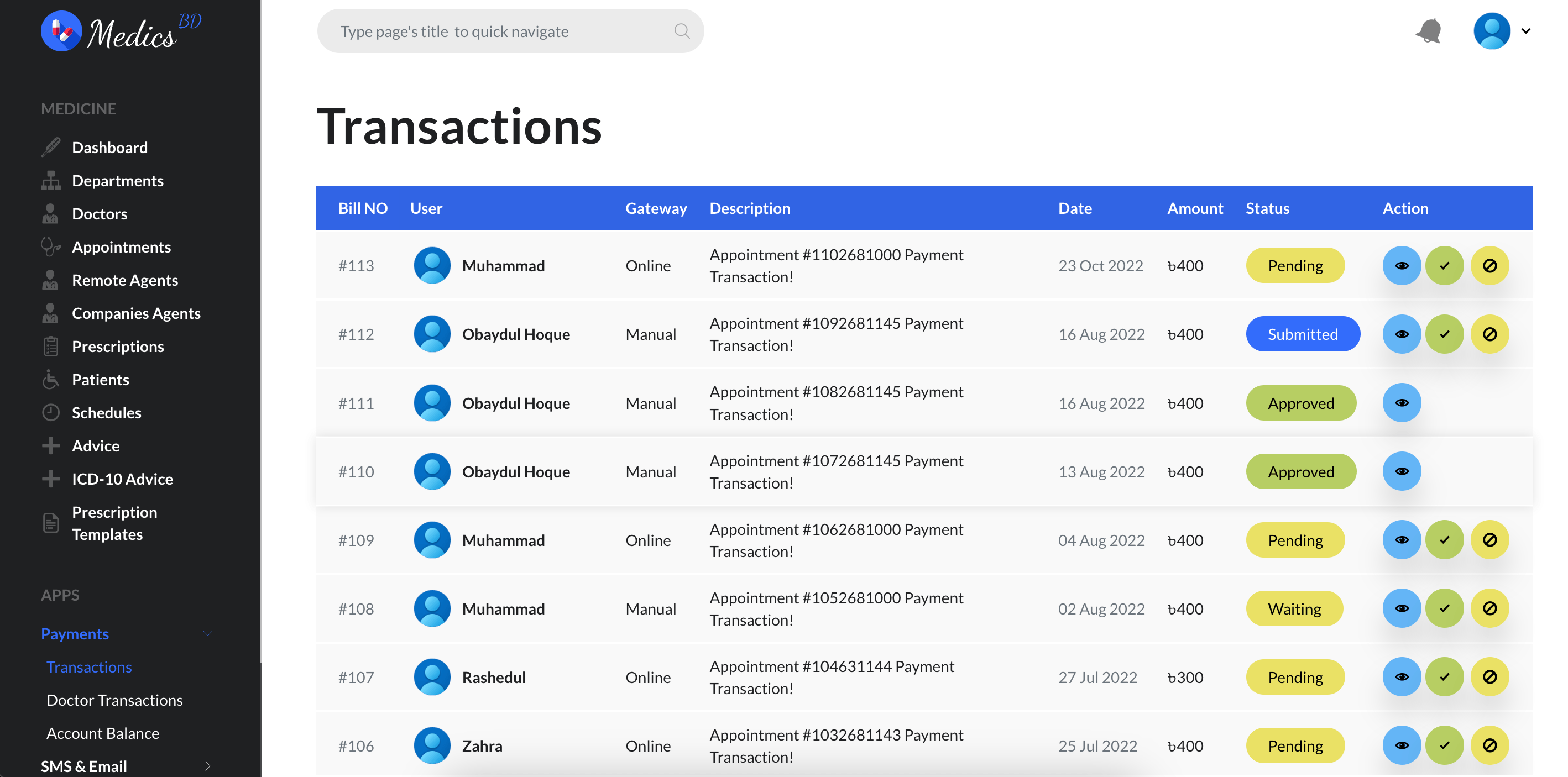Viewport: 1568px width, 777px height.
Task: Click Obaydul Hoque name in row #112
Action: [x=515, y=334]
